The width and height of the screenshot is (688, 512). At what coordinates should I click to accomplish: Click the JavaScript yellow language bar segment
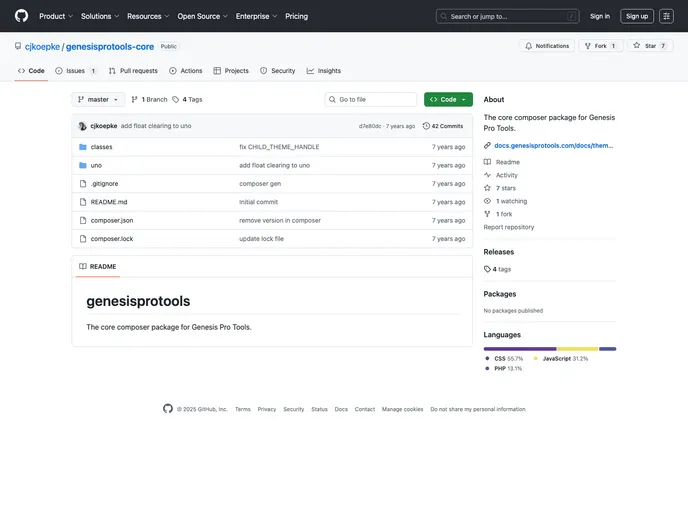point(577,349)
